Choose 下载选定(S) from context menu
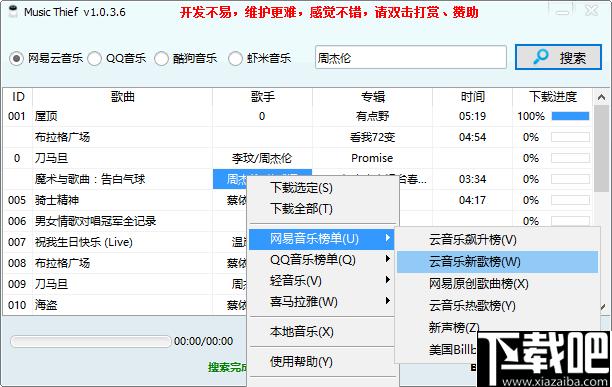This screenshot has height=387, width=612. point(301,188)
